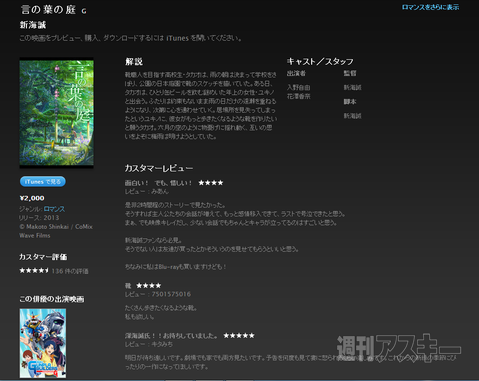
Task: Click the カスタマー評価 heading
Action: 43,257
